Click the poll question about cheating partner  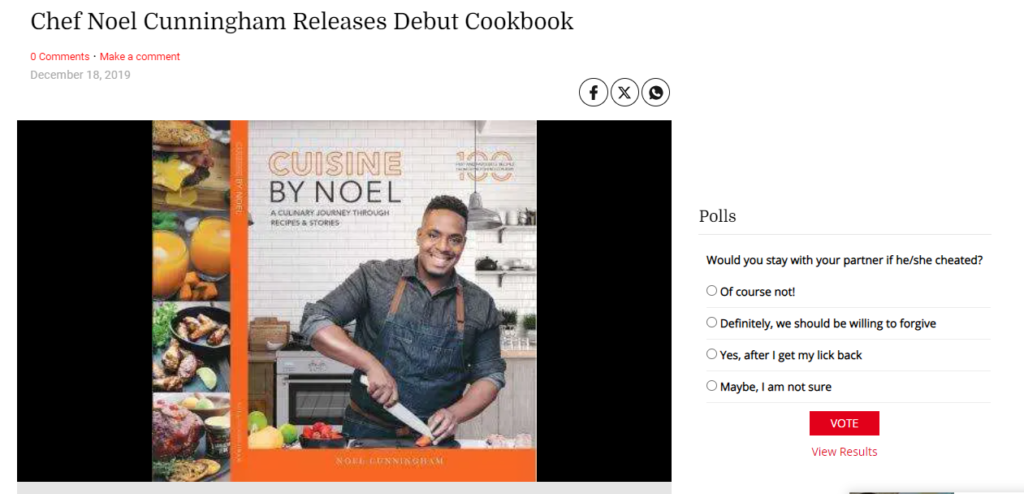[x=844, y=260]
